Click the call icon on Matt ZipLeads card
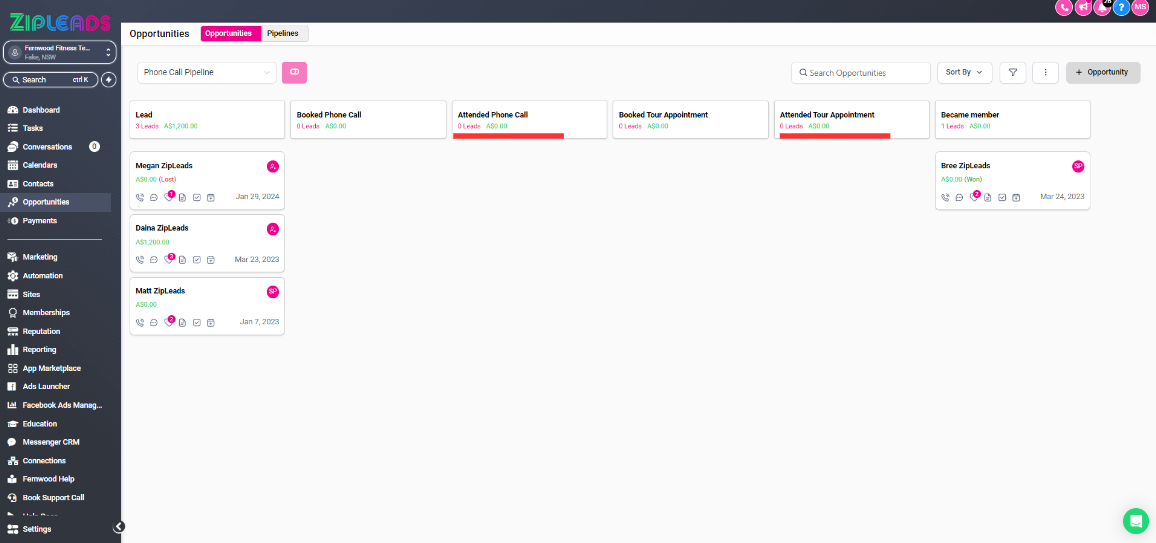This screenshot has height=543, width=1156. tap(140, 322)
